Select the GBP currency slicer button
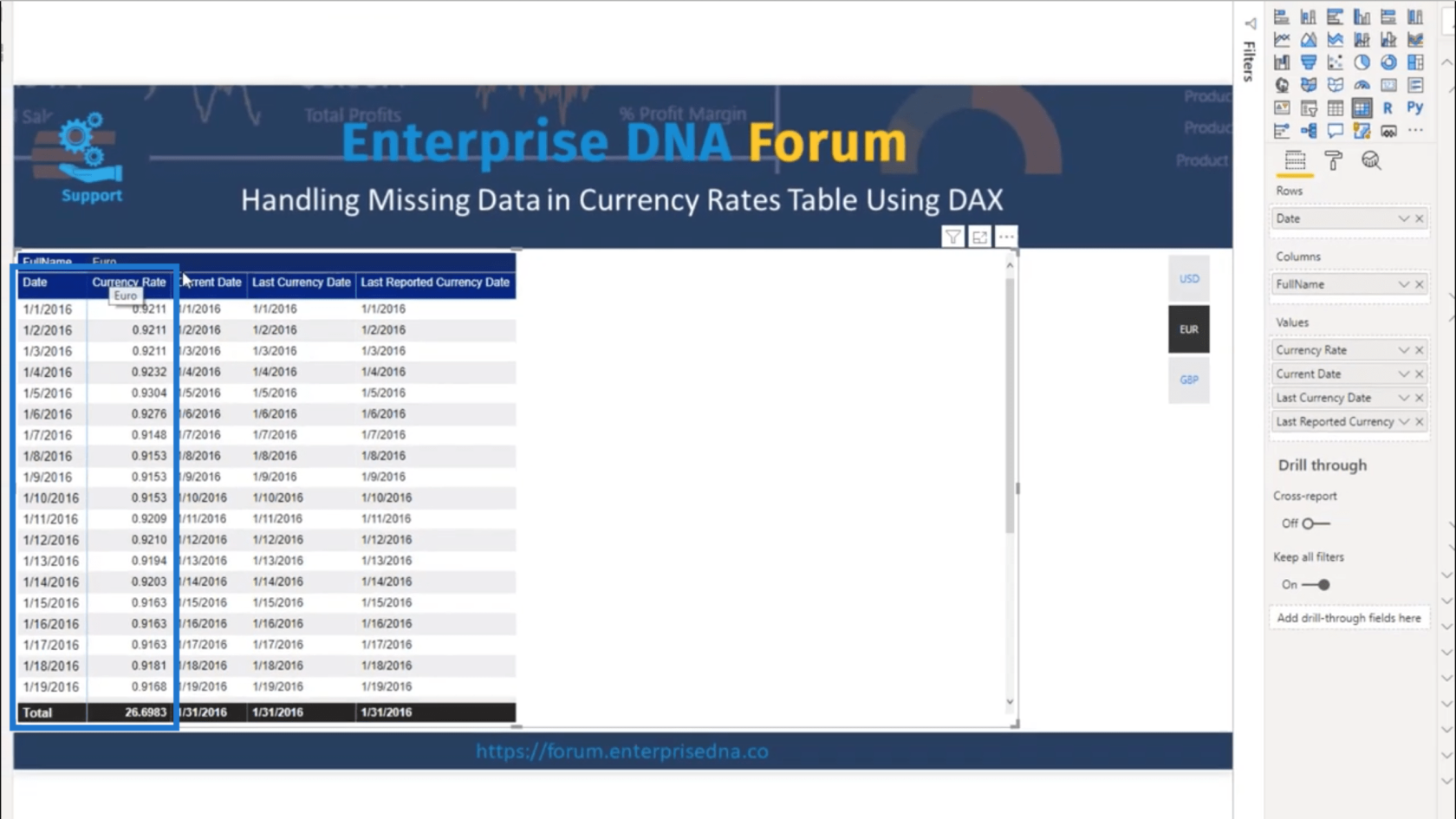This screenshot has width=1456, height=819. point(1189,380)
